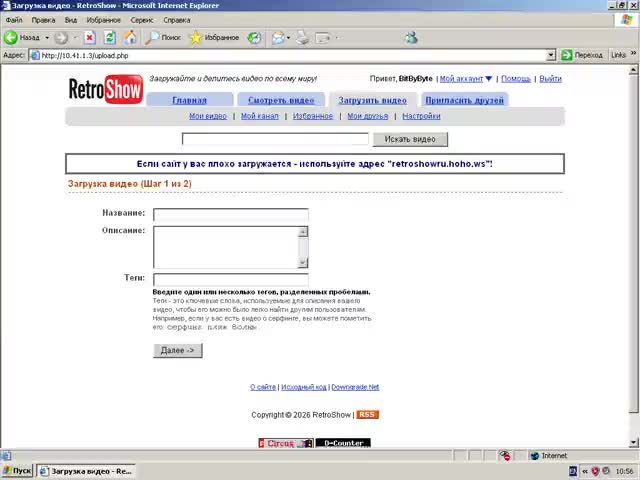Click the Print toolbar icon
640x480 pixels.
(x=302, y=38)
